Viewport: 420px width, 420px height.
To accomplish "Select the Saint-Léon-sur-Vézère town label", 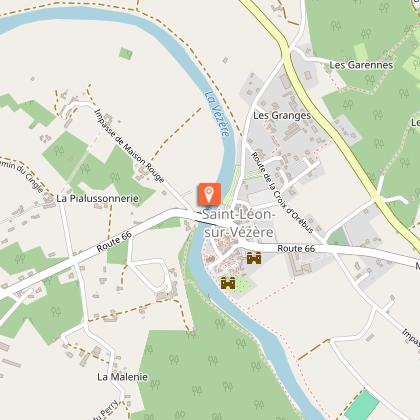I will pos(239,223).
